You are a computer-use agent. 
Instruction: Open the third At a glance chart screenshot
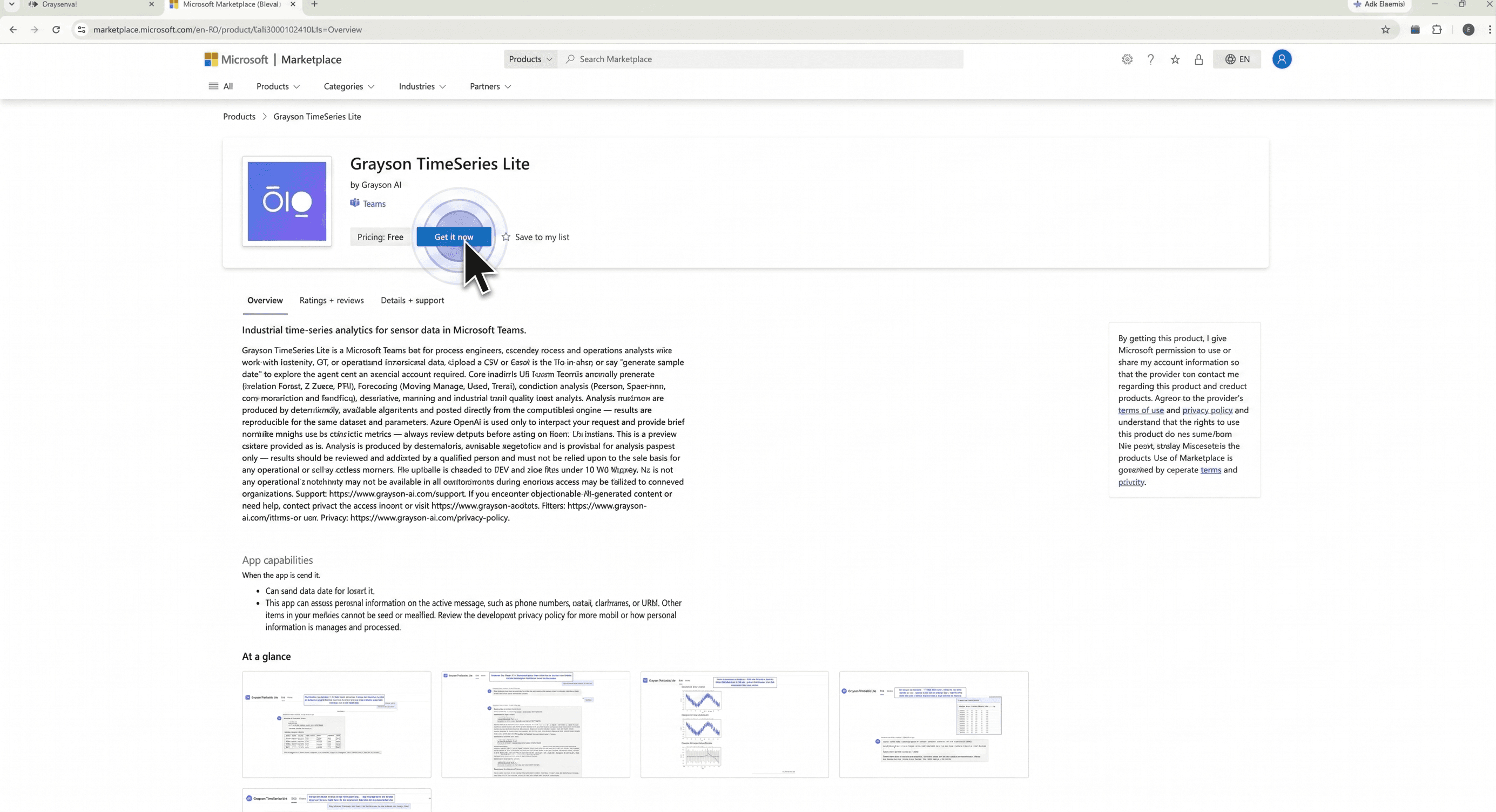point(734,725)
